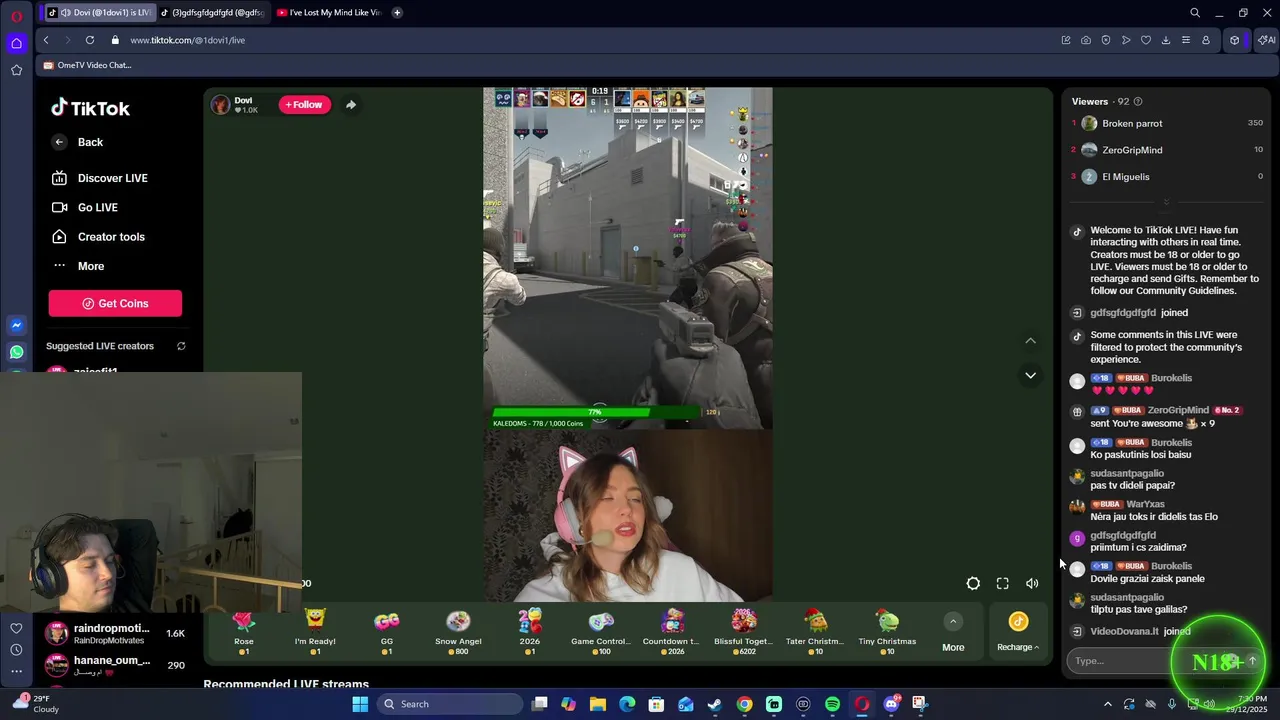
Task: Open Go LIVE page
Action: (85, 207)
